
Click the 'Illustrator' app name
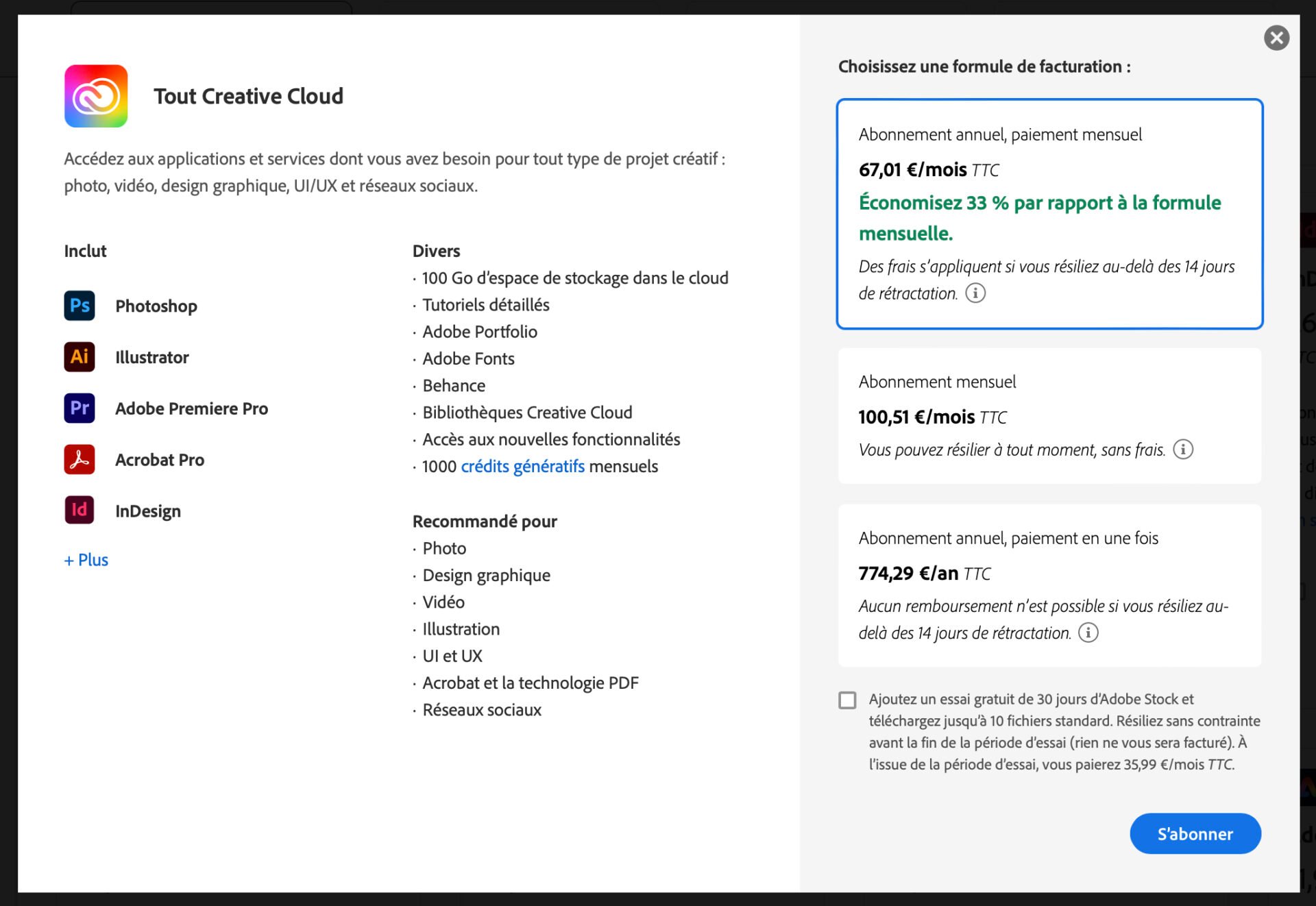coord(152,357)
